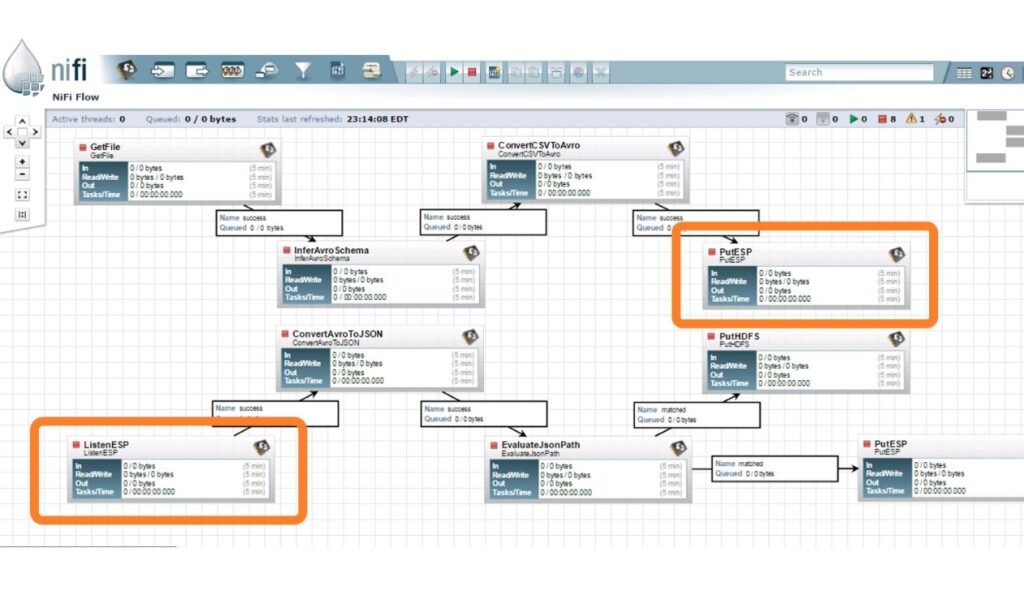Select the EvaluateJsonPath processor

(x=588, y=470)
